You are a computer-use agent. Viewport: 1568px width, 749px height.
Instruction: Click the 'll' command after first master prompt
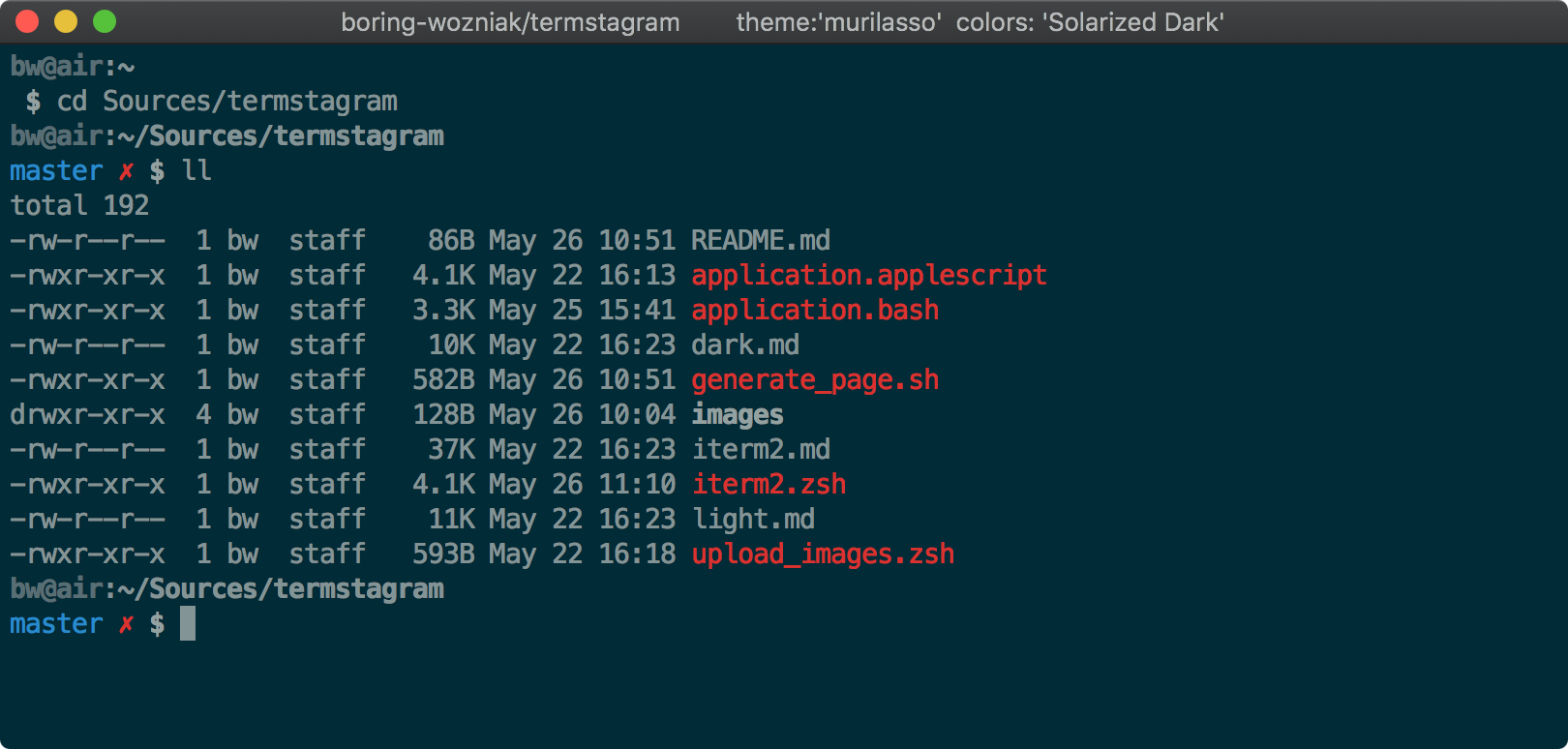(x=196, y=170)
